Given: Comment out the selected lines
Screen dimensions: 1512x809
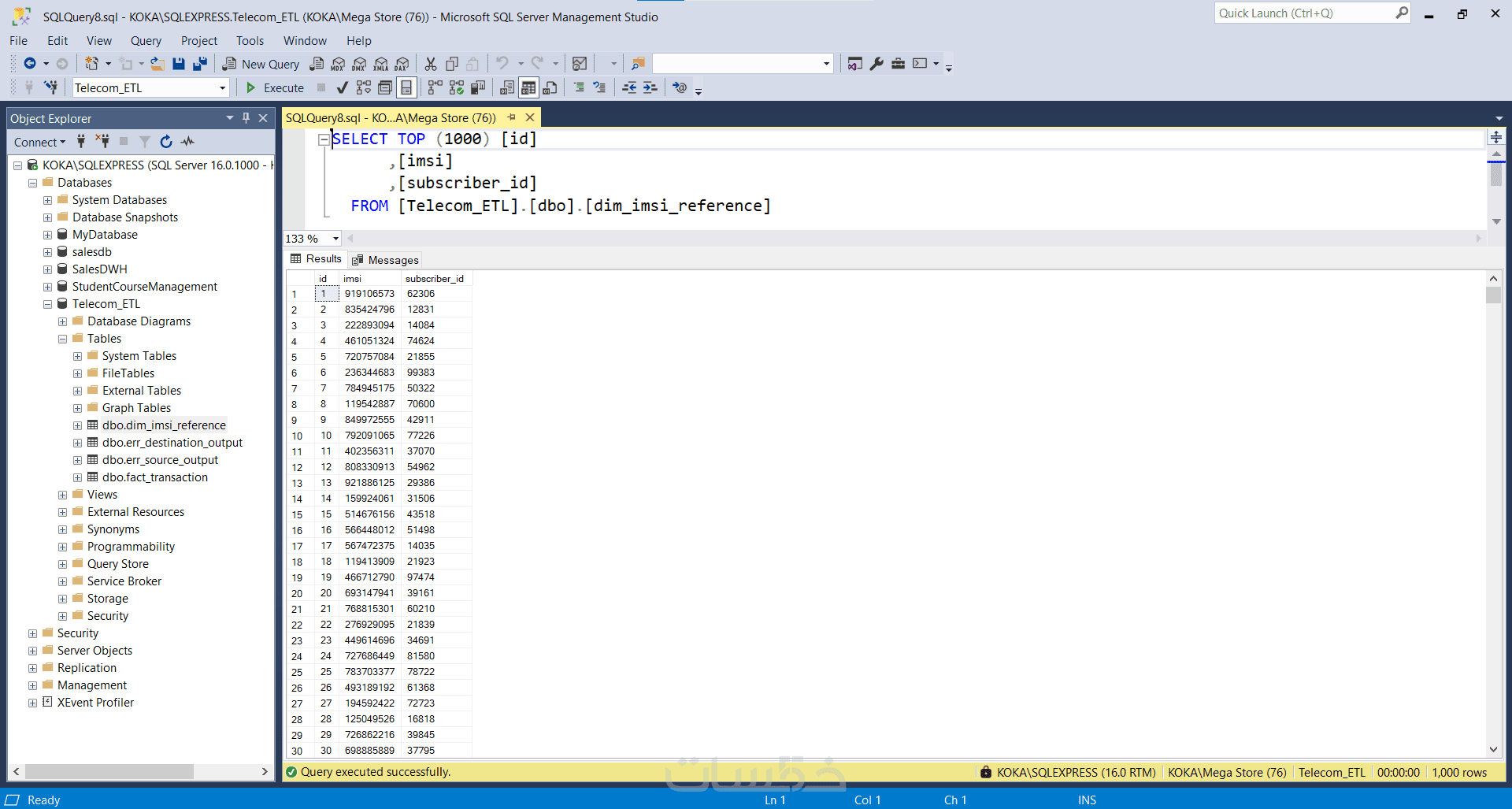Looking at the screenshot, I should click(579, 87).
